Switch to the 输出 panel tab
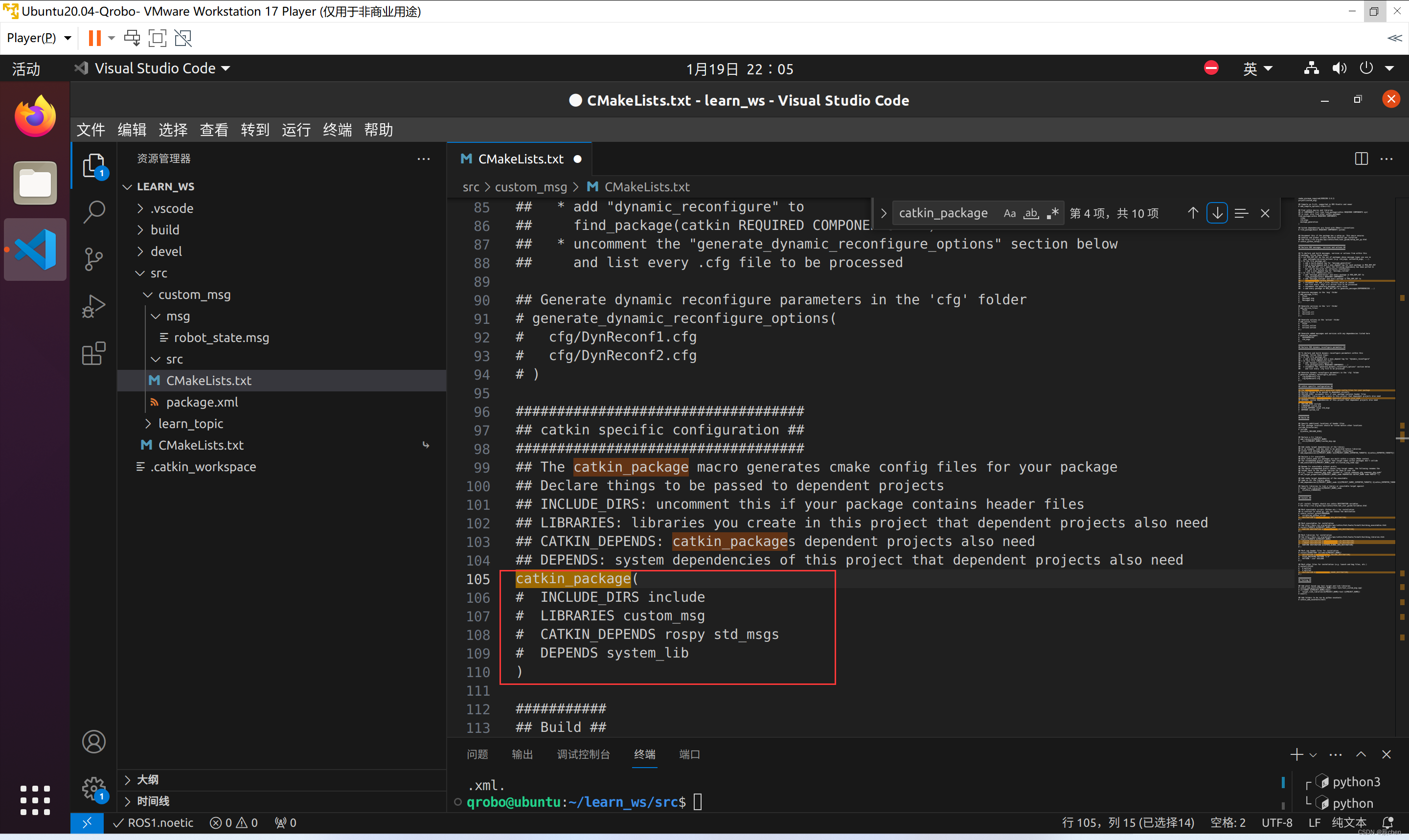The width and height of the screenshot is (1409, 840). point(522,754)
